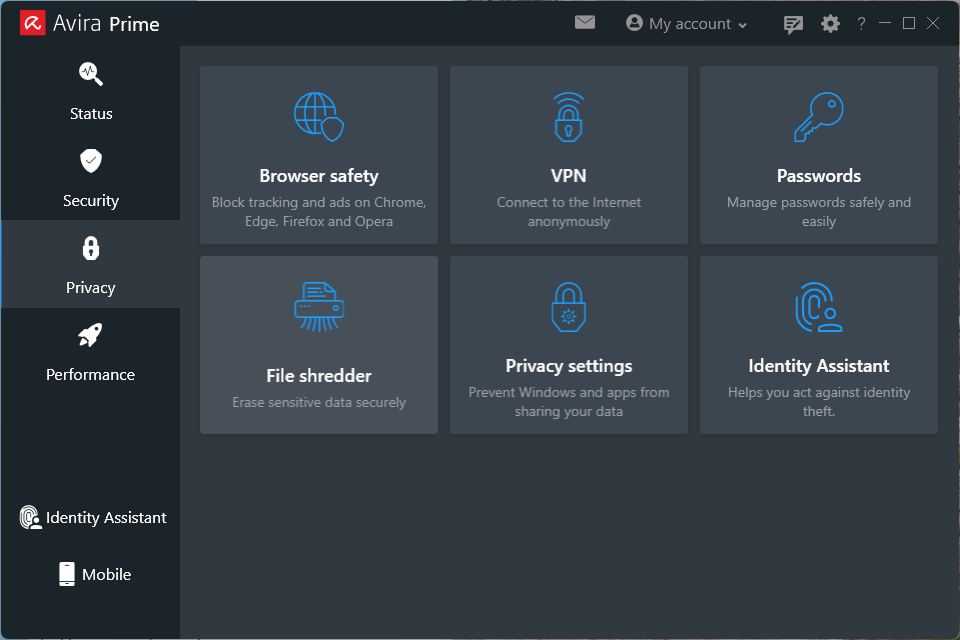This screenshot has height=640, width=960.
Task: Go to the Performance section label
Action: (90, 375)
